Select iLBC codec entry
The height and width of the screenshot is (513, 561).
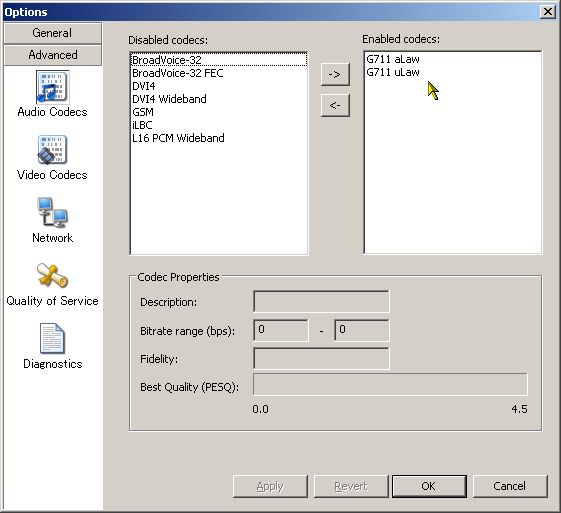[219, 125]
